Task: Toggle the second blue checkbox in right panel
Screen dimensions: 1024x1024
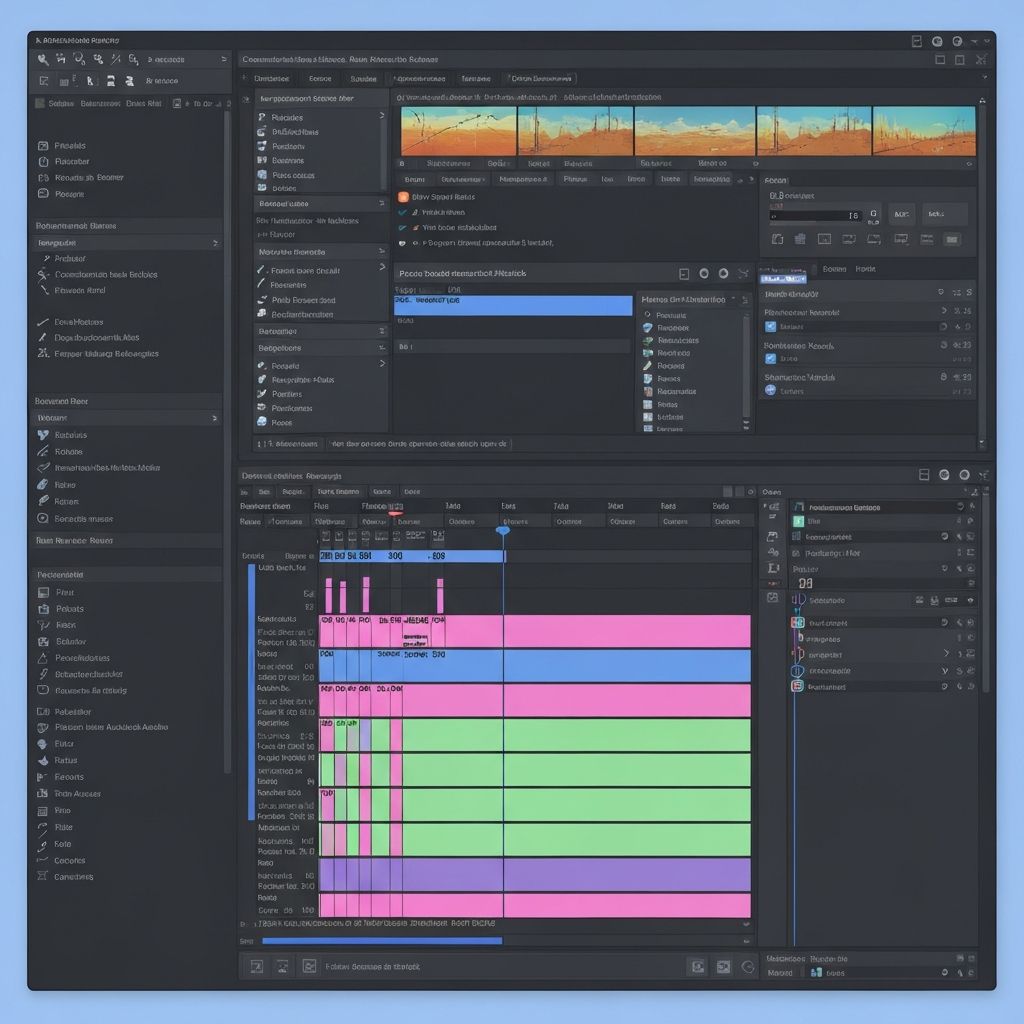Action: pos(770,358)
